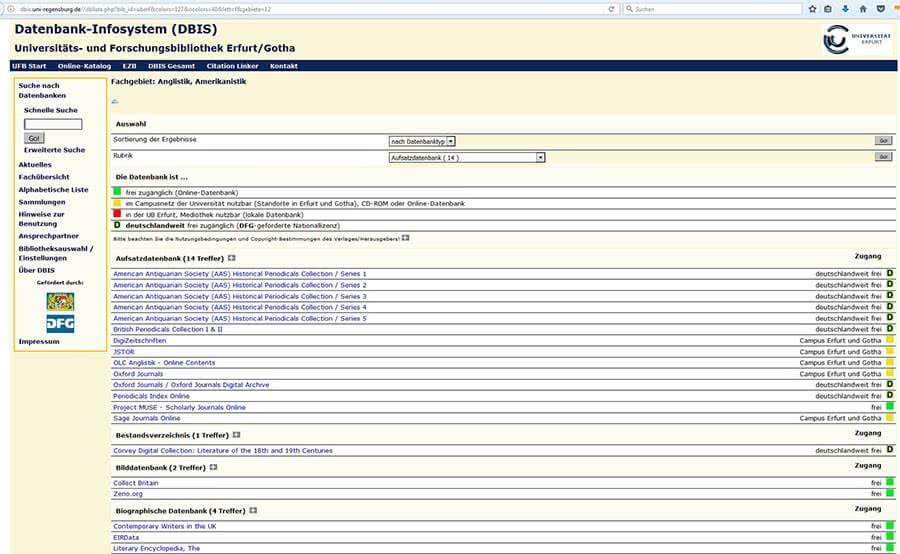This screenshot has height=554, width=900.
Task: Open Kontakt in navigation bar
Action: pos(284,66)
